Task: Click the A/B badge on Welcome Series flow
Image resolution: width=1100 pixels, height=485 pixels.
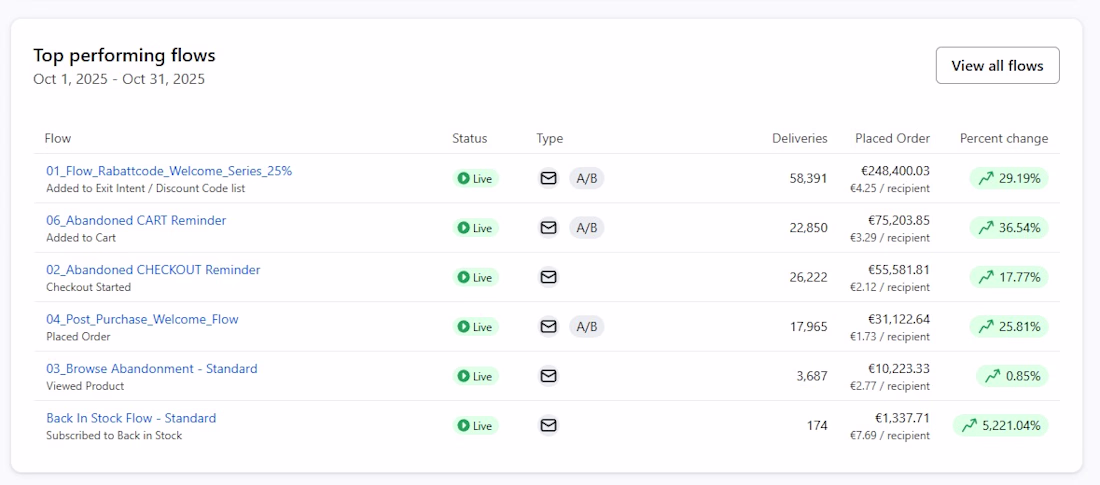Action: [587, 178]
